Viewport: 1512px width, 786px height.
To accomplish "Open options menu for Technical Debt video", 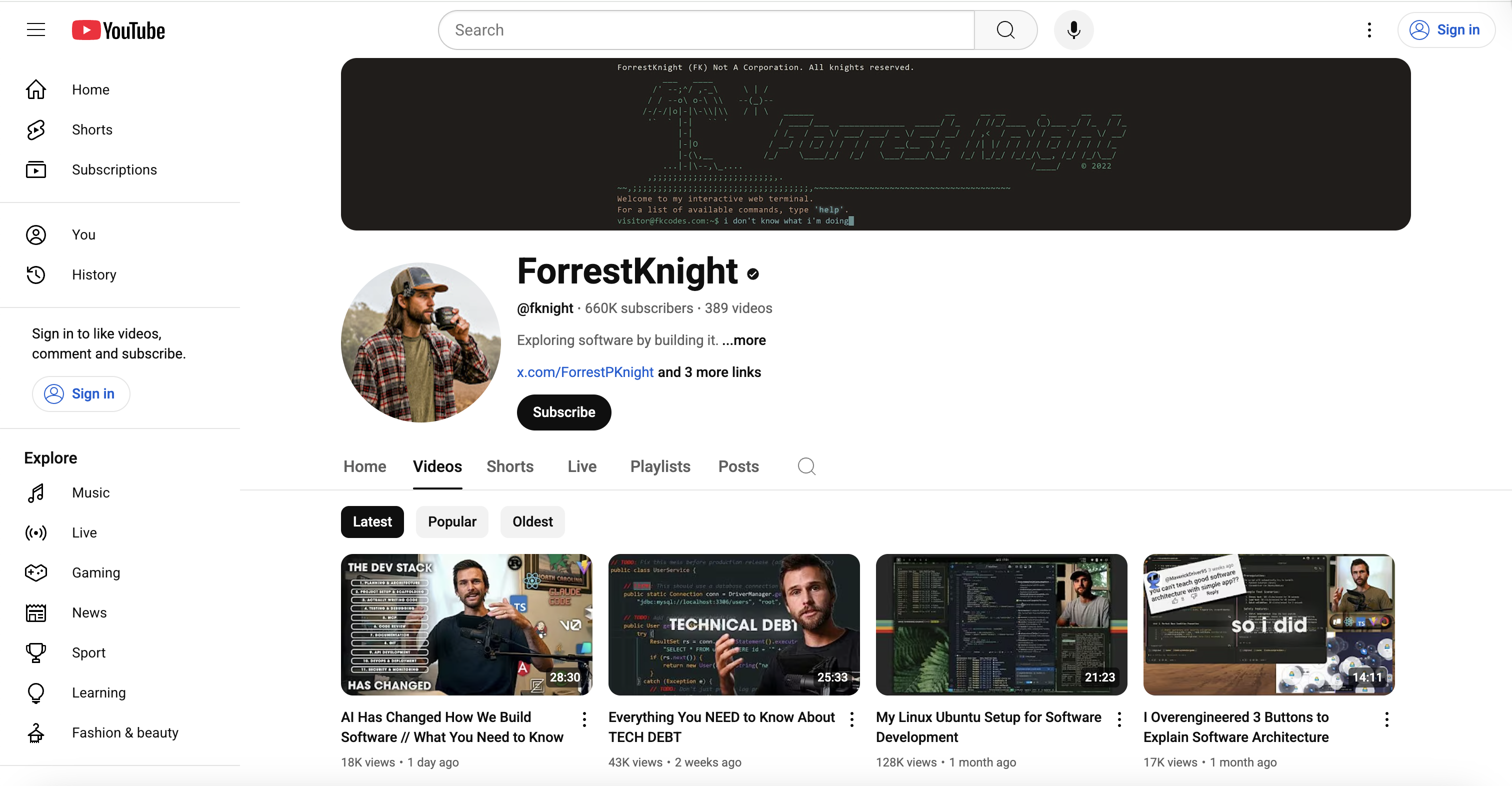I will (851, 719).
